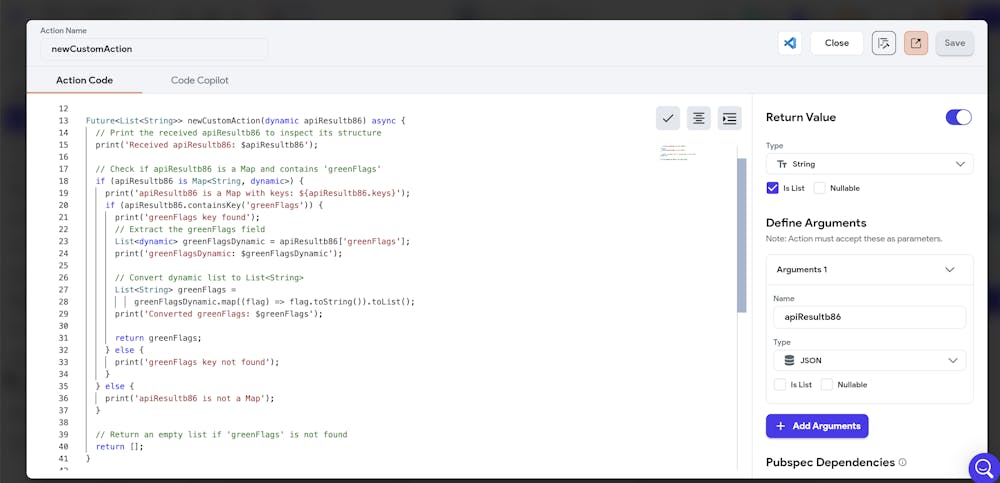Viewport: 1000px width, 483px height.
Task: Click the 'Pubspec Dependencies' heading
Action: 830,462
